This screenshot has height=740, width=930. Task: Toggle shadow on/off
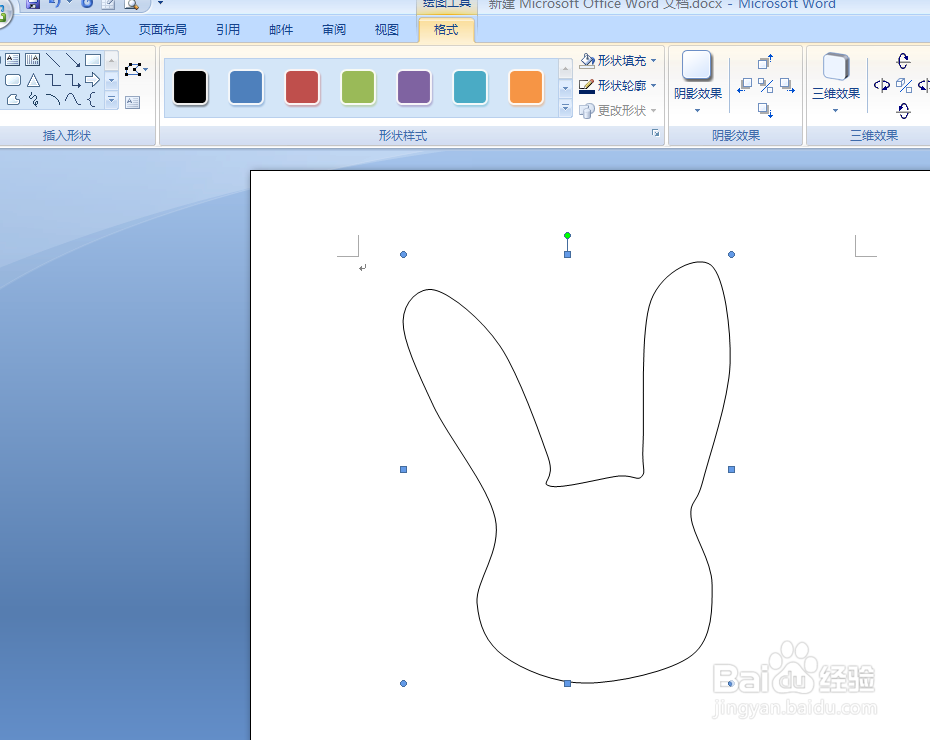pos(766,86)
